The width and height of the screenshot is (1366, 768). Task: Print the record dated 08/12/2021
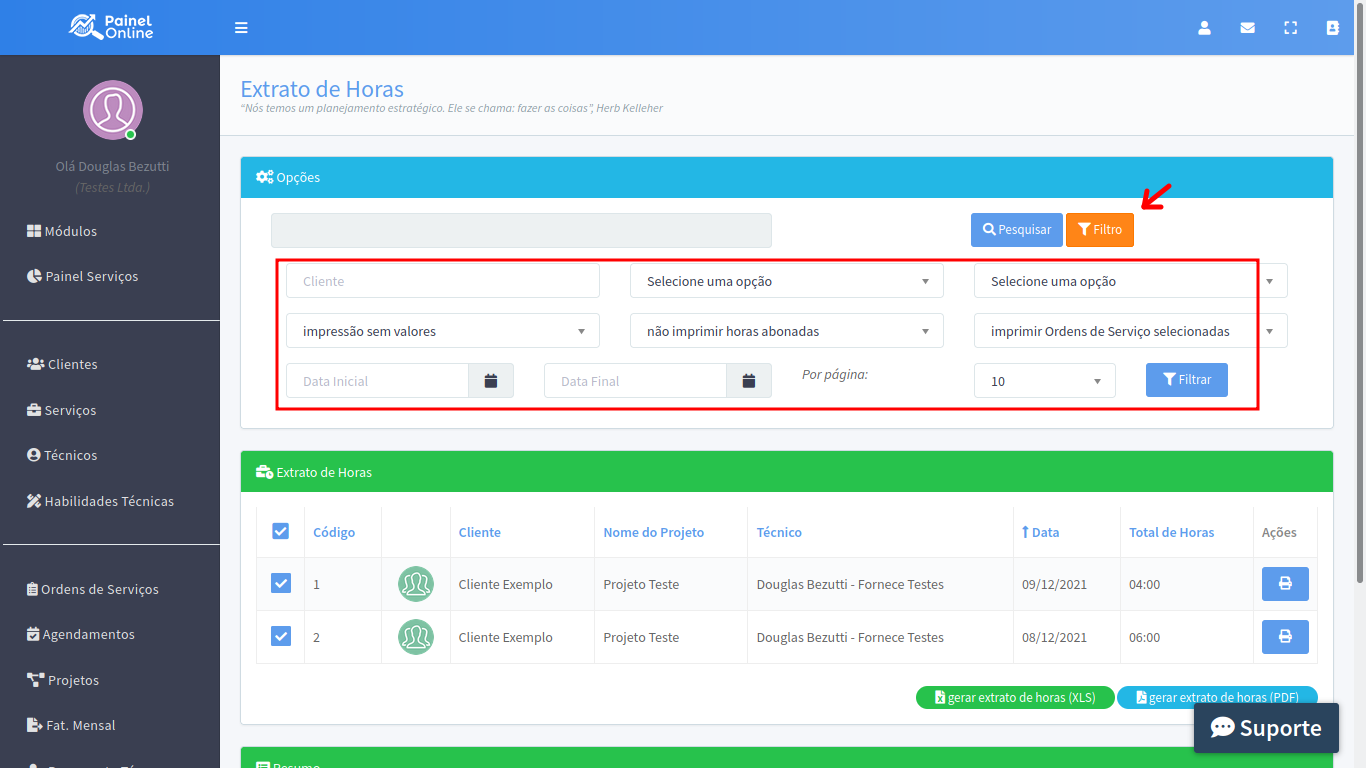(x=1285, y=637)
